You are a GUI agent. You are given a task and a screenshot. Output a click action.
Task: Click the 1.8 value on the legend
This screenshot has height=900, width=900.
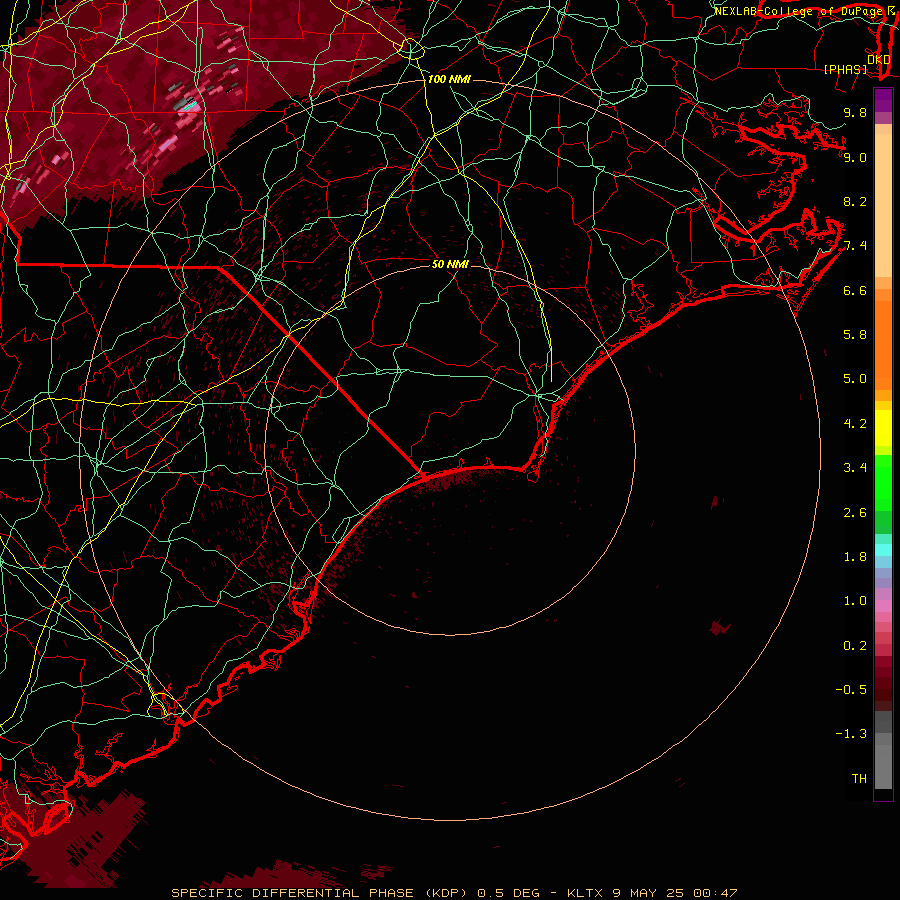[855, 557]
